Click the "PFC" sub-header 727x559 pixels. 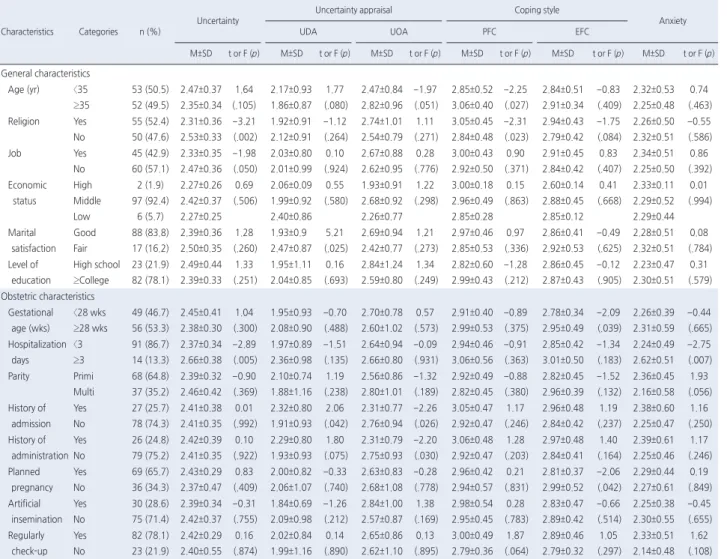489,32
